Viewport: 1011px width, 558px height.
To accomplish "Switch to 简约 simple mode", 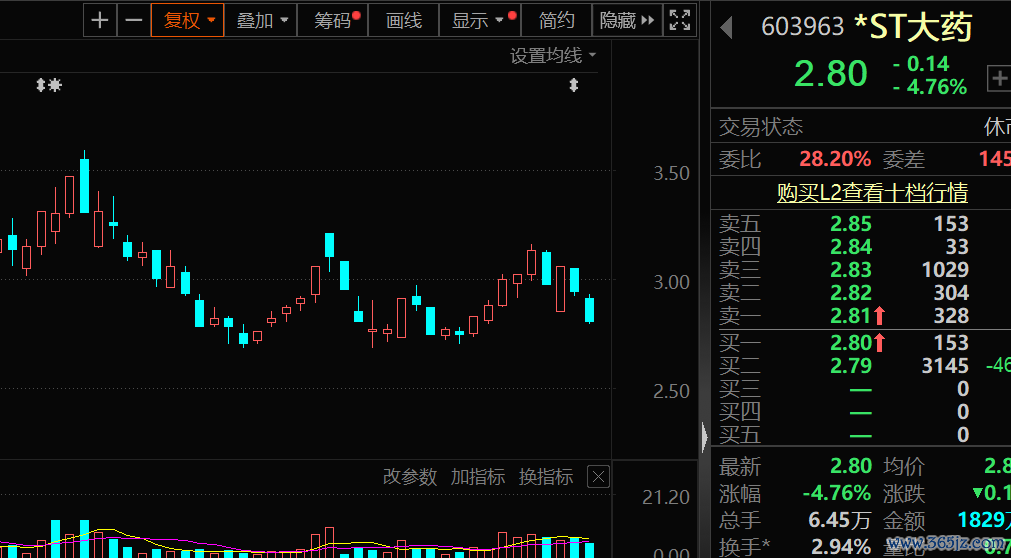I will coord(556,21).
